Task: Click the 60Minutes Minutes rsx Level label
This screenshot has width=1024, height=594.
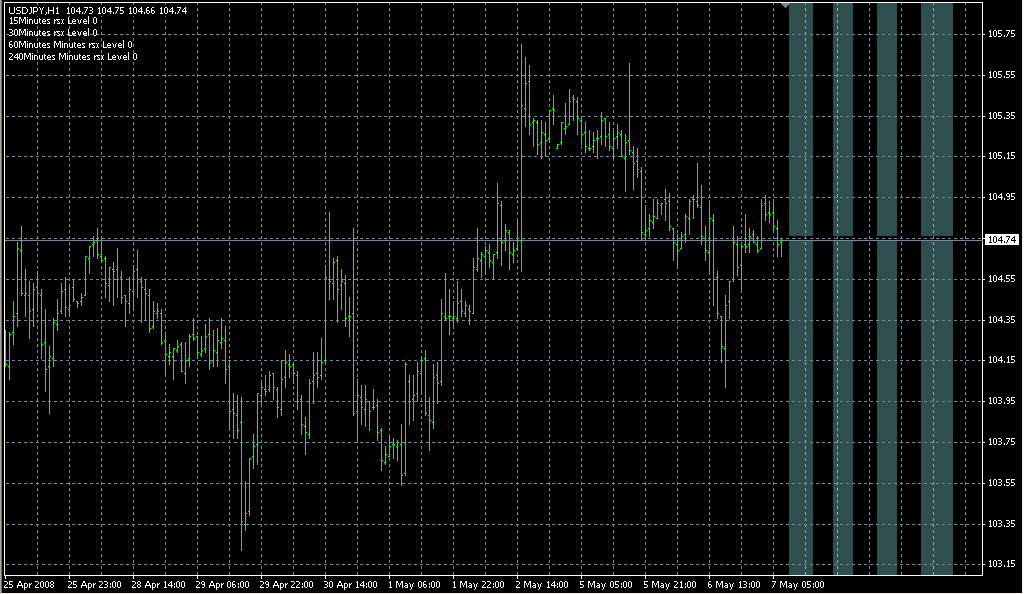Action: (71, 44)
